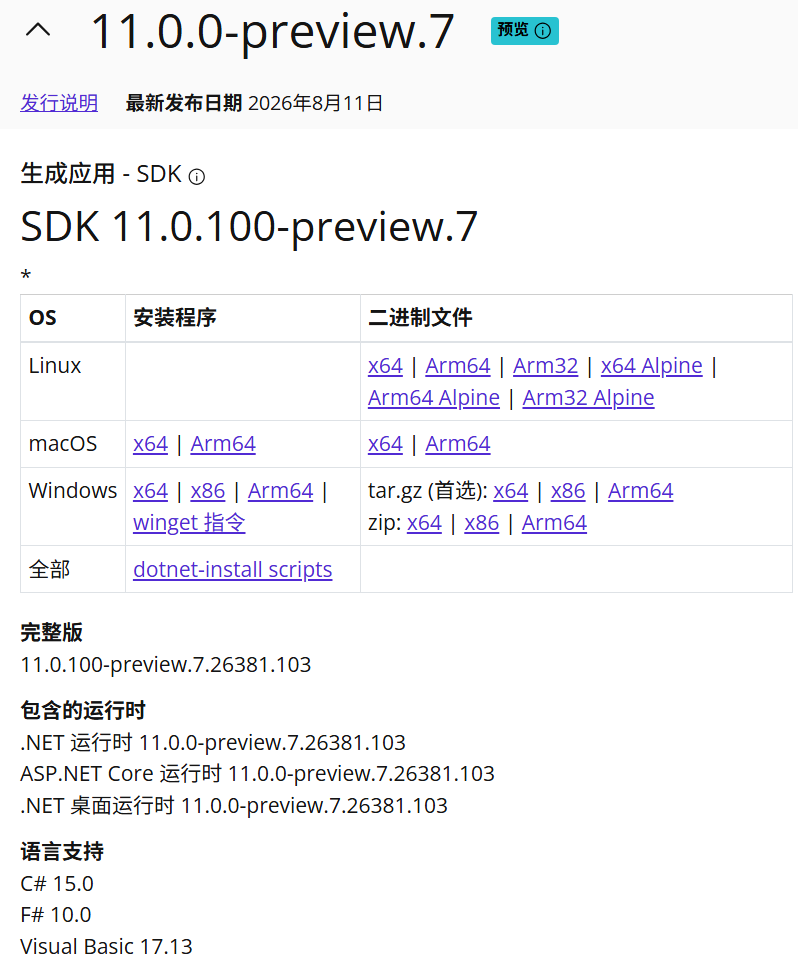Open the 发行说明 release notes link

tap(59, 102)
